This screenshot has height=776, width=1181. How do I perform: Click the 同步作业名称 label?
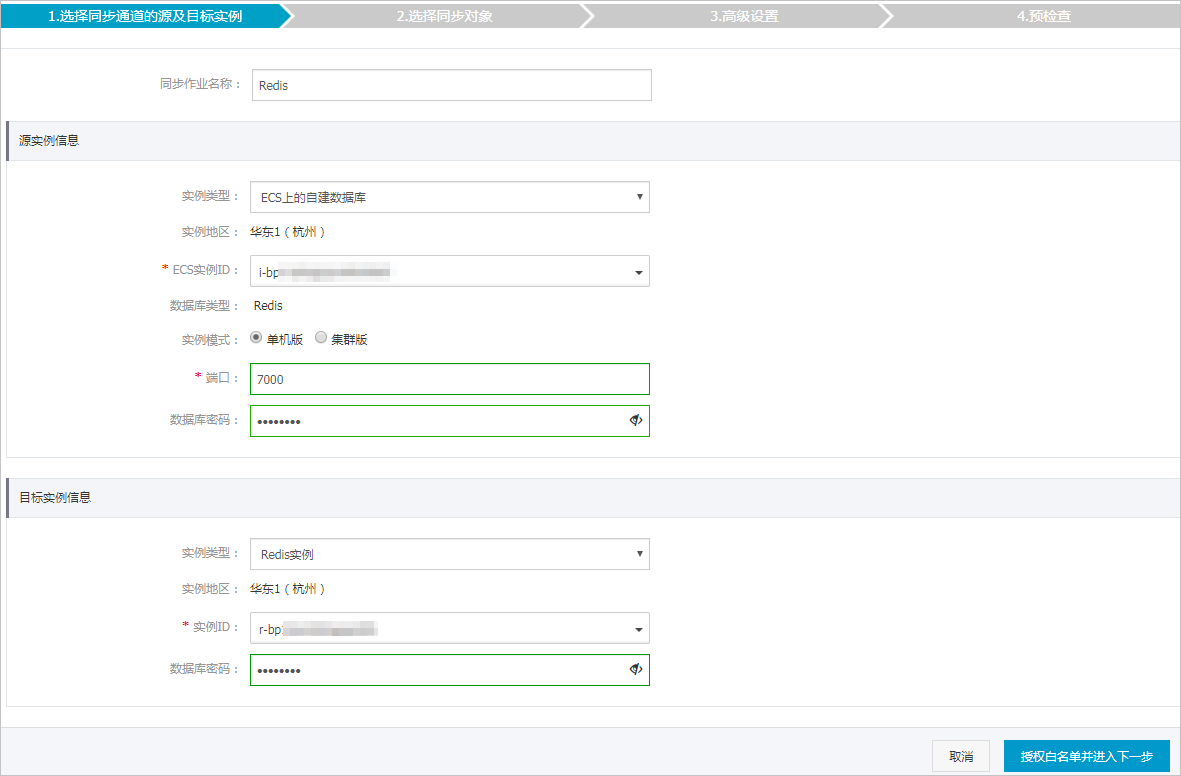[200, 84]
